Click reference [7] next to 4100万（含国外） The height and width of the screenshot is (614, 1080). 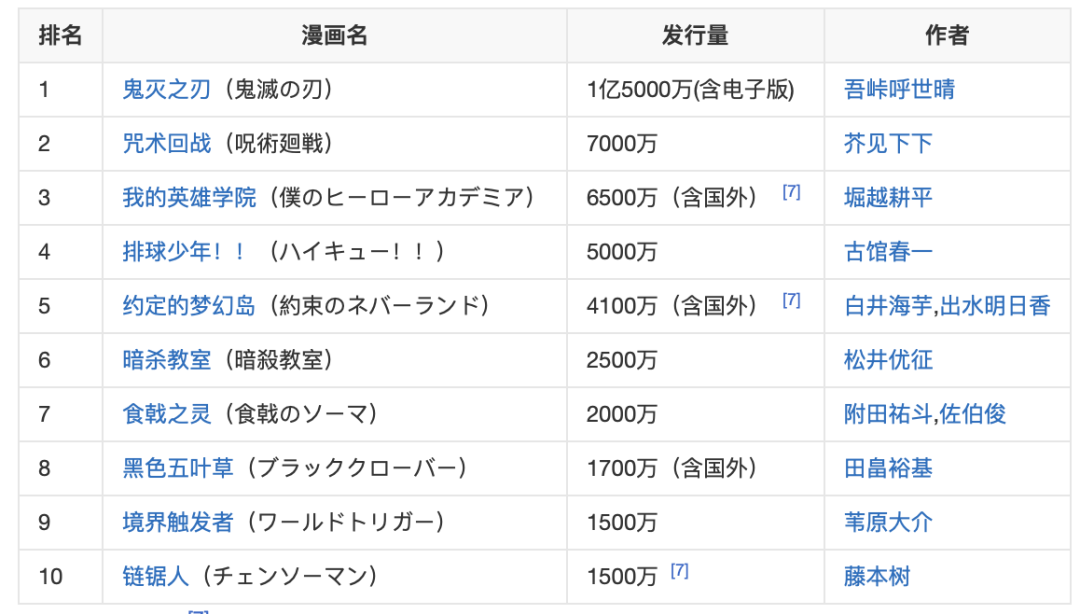(x=791, y=300)
